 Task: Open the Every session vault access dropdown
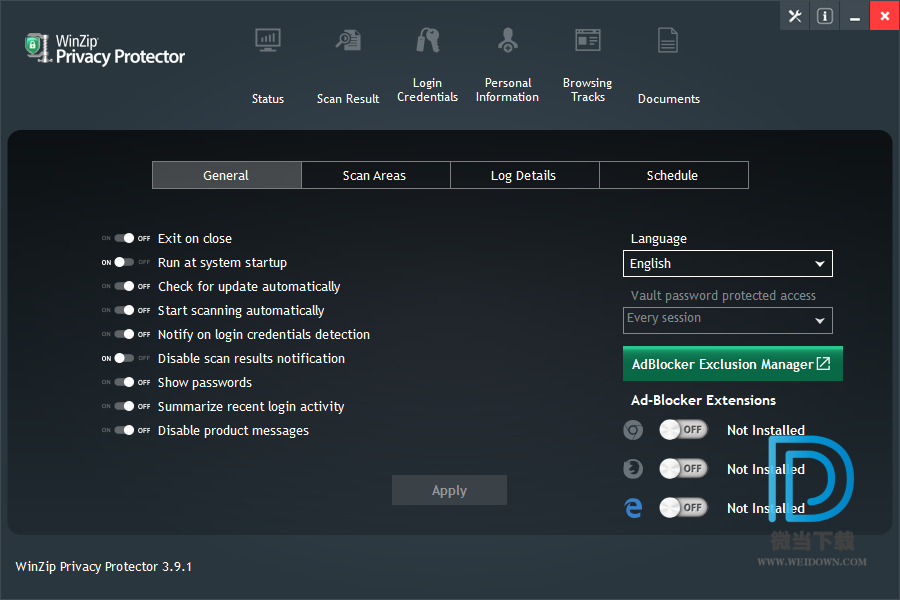point(728,320)
